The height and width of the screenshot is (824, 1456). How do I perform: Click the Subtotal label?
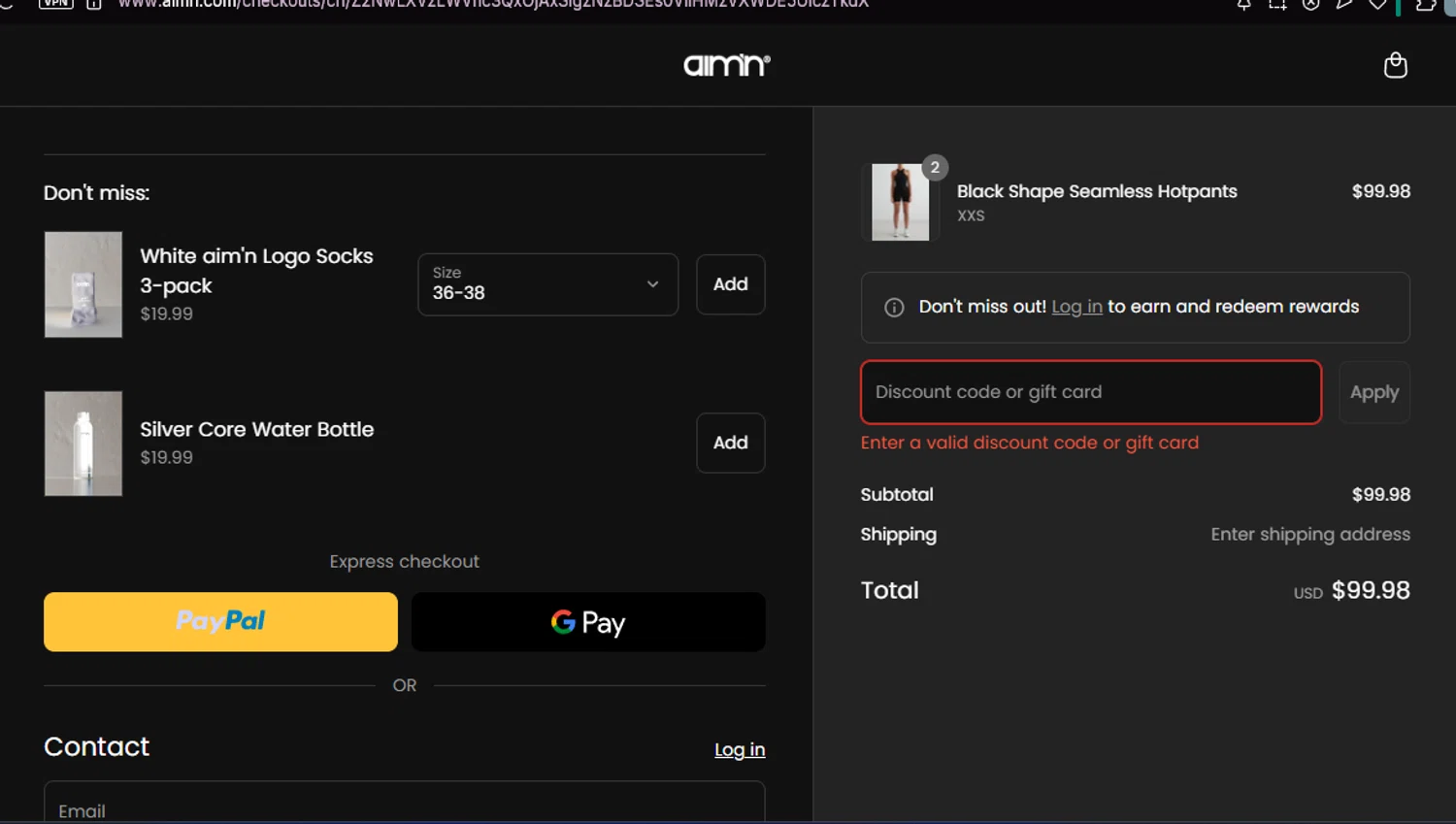click(x=897, y=494)
